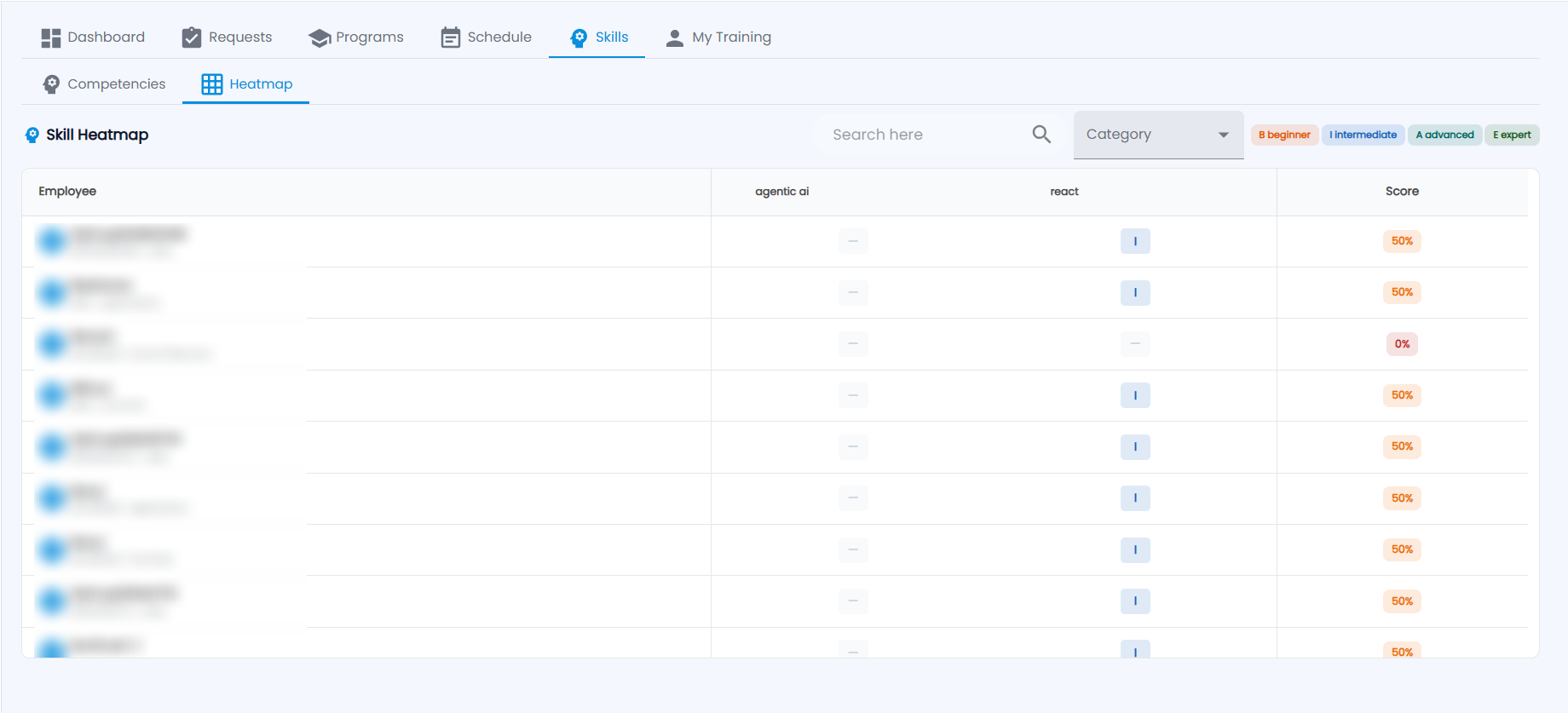Click the Requests clipboard icon

192,37
